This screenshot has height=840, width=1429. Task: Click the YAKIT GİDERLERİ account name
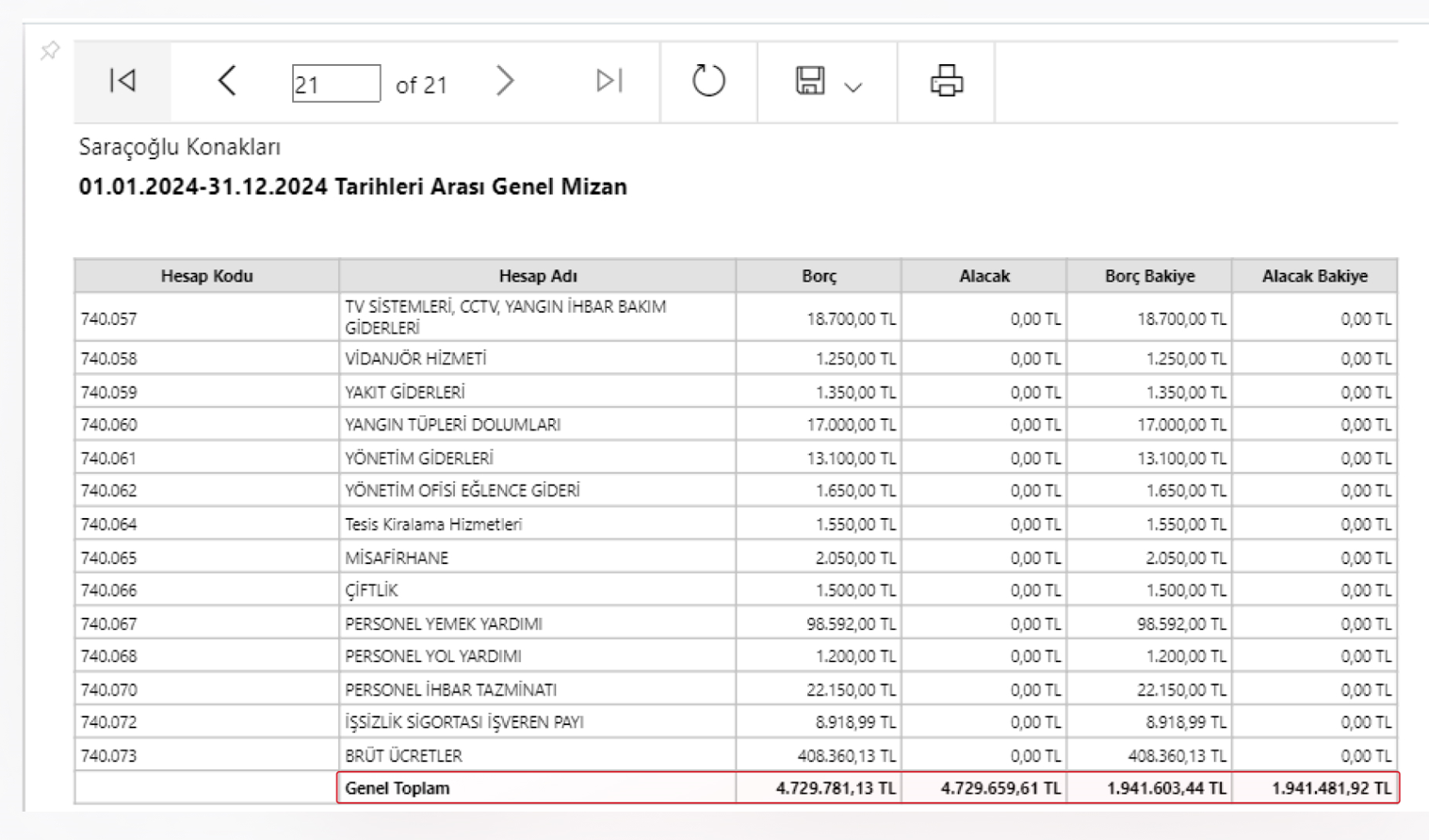pyautogui.click(x=405, y=392)
